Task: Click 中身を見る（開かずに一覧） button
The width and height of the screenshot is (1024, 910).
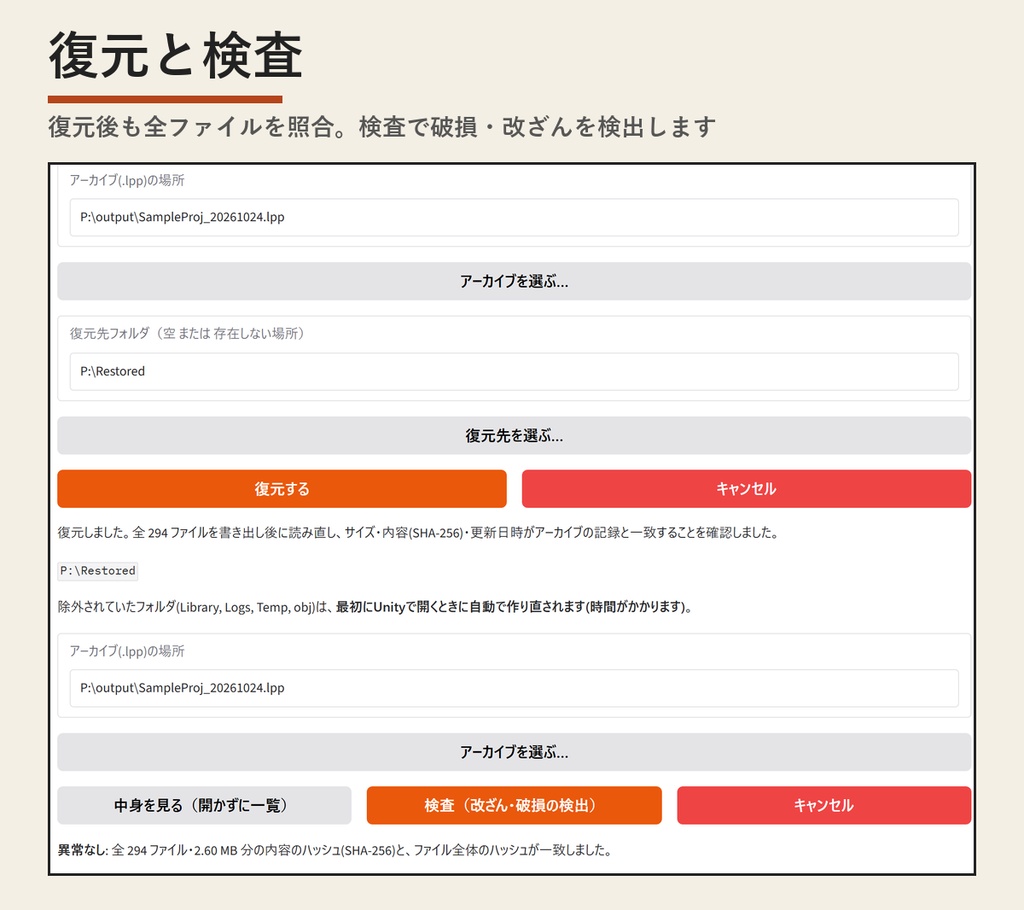Action: 204,805
